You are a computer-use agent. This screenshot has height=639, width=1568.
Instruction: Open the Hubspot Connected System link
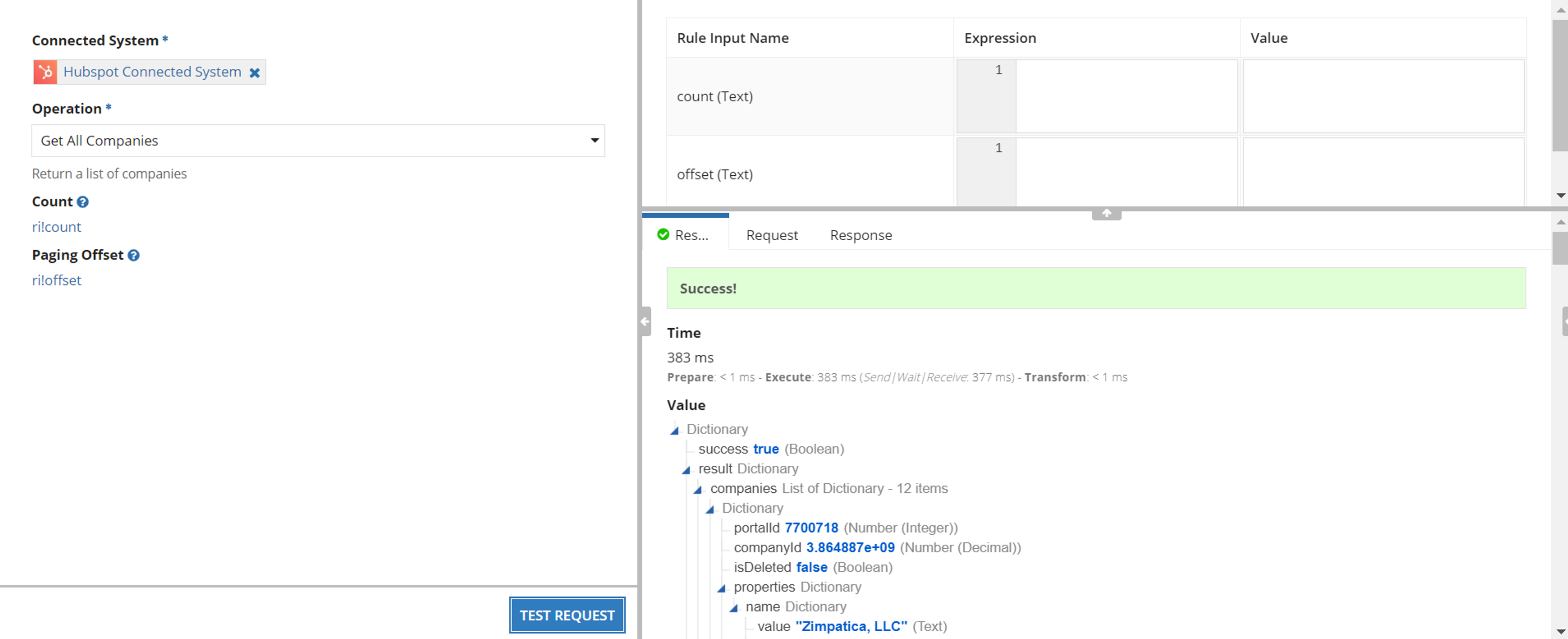click(152, 72)
